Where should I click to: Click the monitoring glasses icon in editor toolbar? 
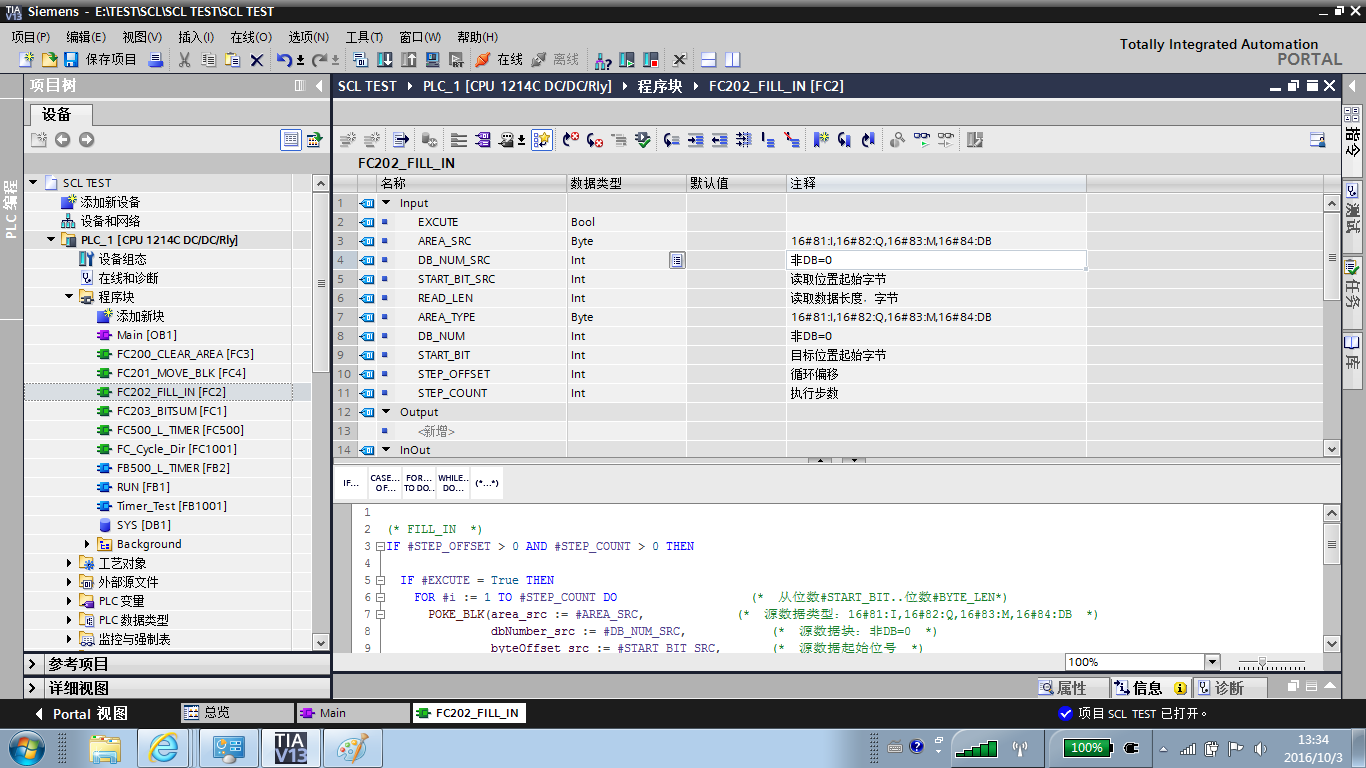(x=920, y=140)
